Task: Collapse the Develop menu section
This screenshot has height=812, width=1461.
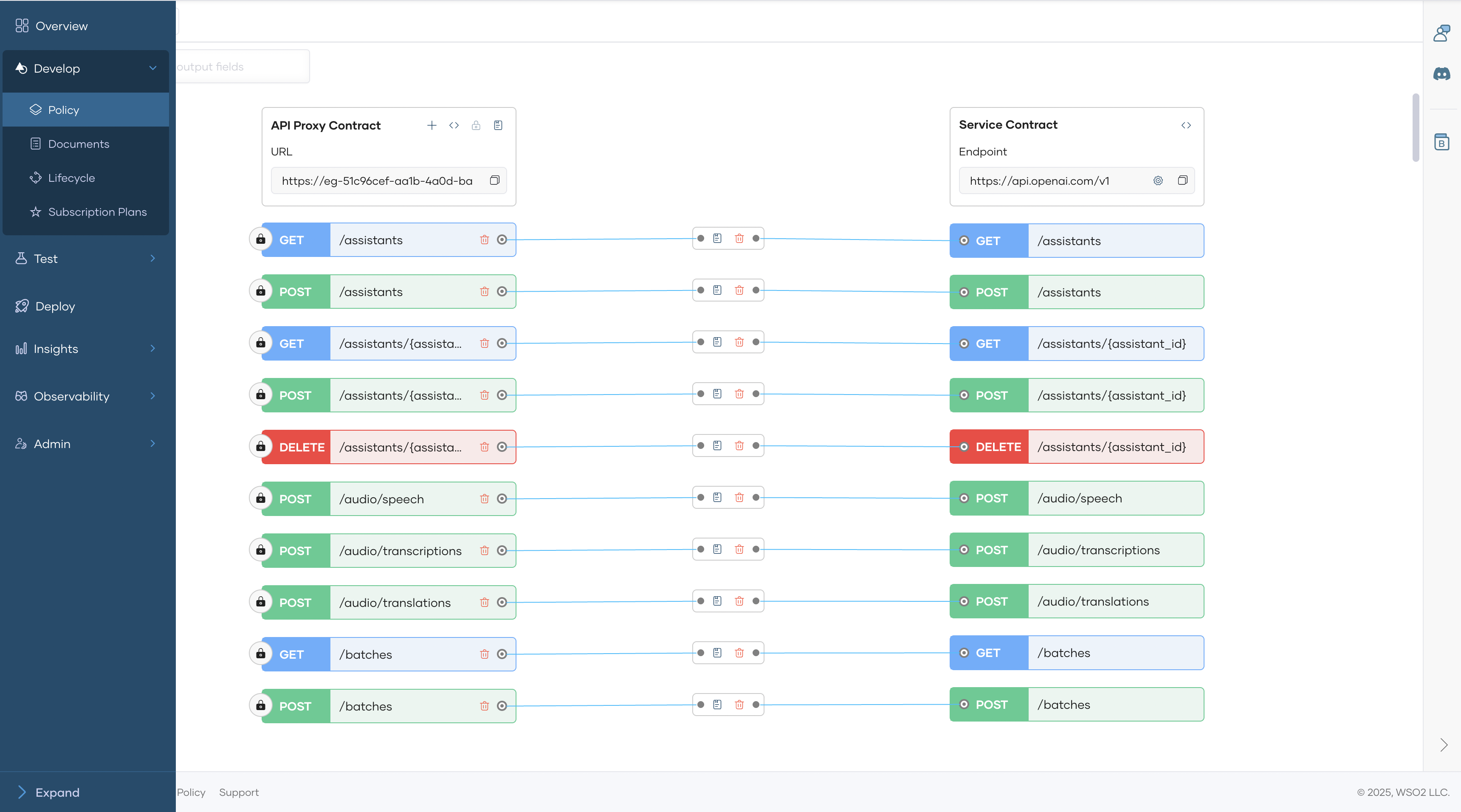Action: click(152, 68)
